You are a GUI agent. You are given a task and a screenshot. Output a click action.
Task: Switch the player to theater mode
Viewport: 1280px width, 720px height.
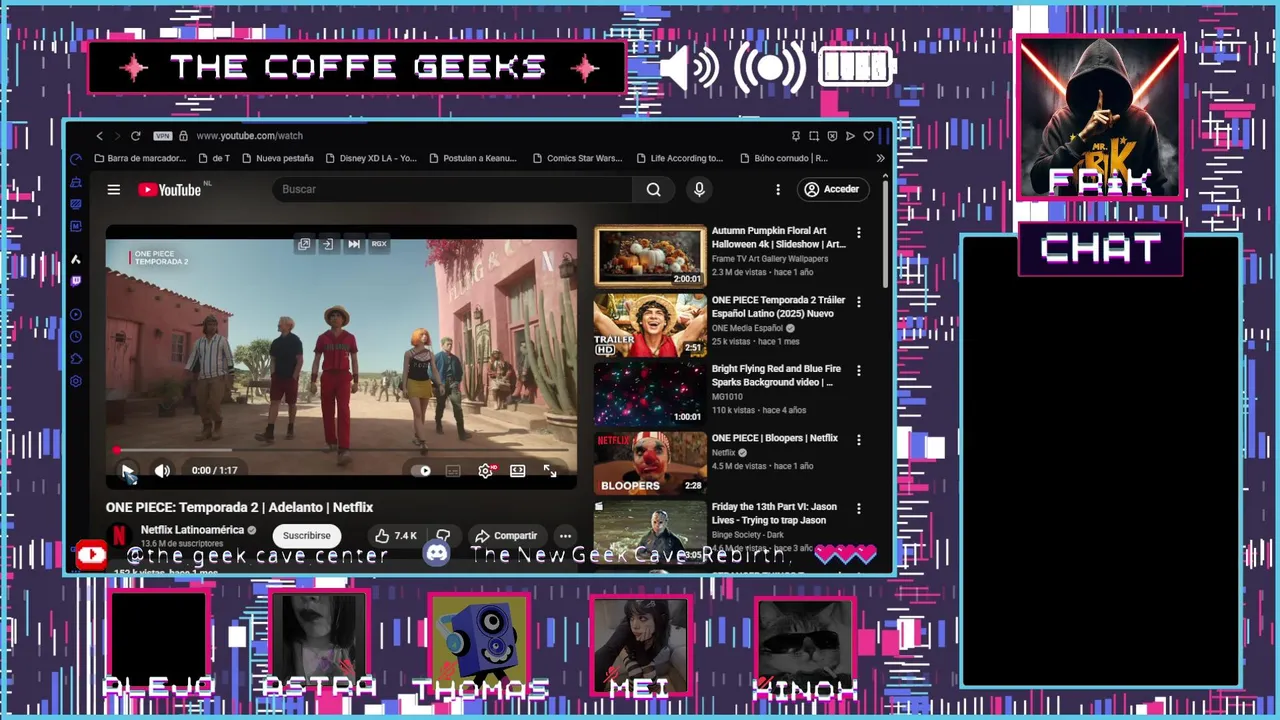[x=517, y=470]
